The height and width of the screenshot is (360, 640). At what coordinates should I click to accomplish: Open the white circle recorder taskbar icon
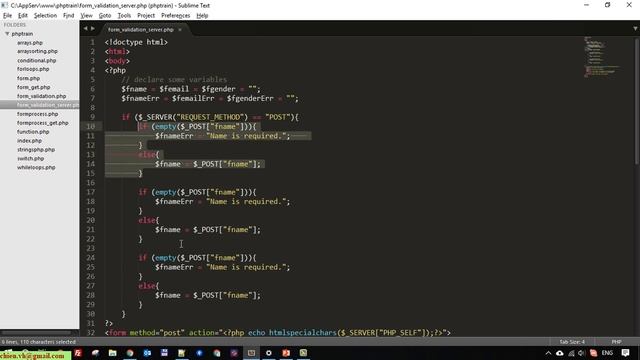(x=269, y=353)
